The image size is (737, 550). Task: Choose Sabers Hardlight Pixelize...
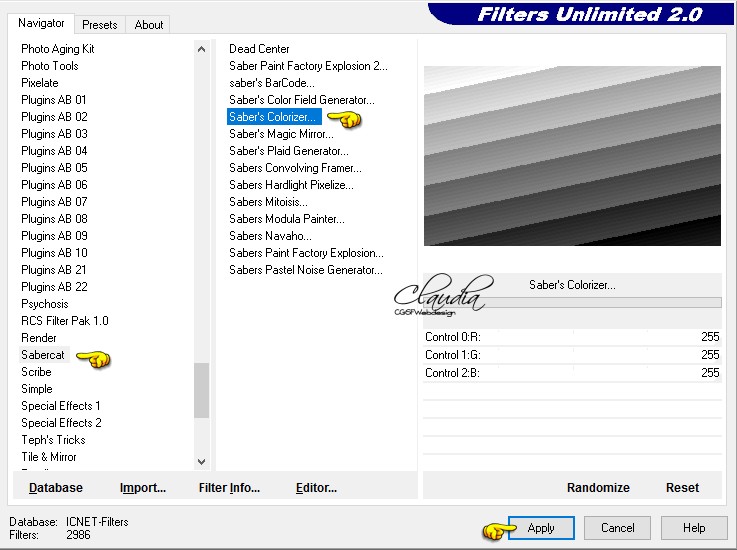coord(291,185)
